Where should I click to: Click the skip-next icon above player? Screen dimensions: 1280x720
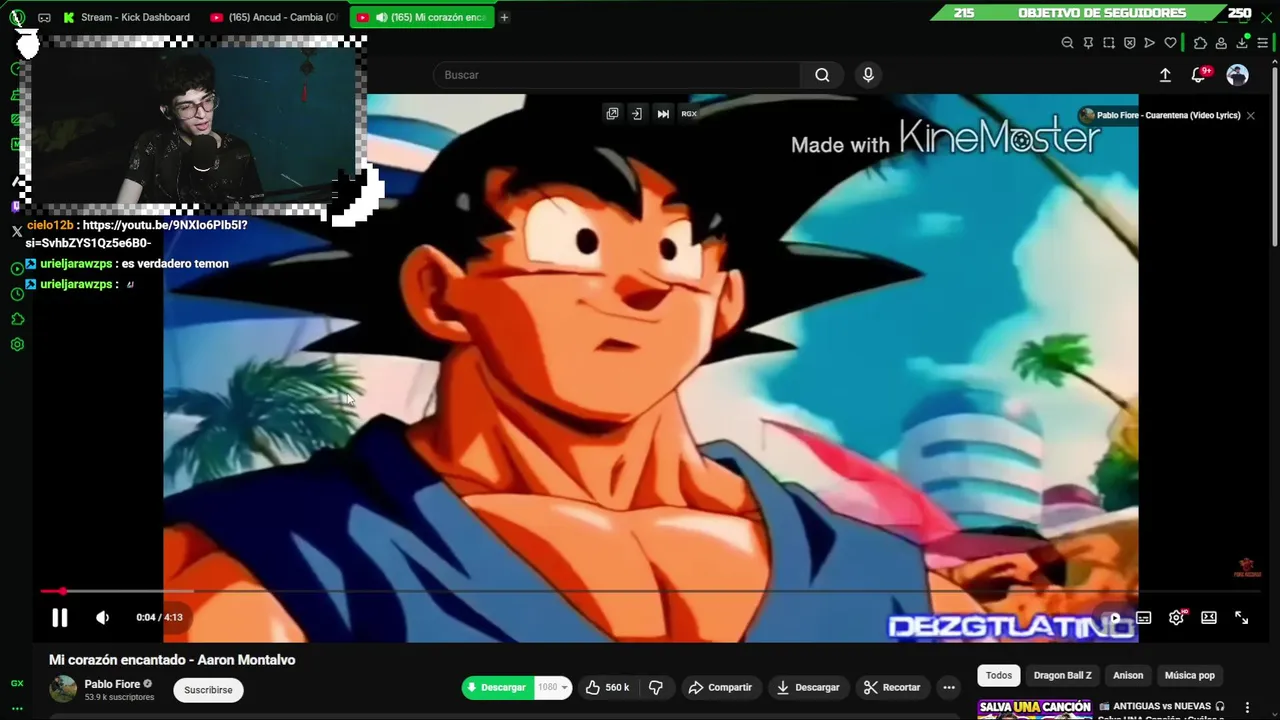(x=663, y=114)
